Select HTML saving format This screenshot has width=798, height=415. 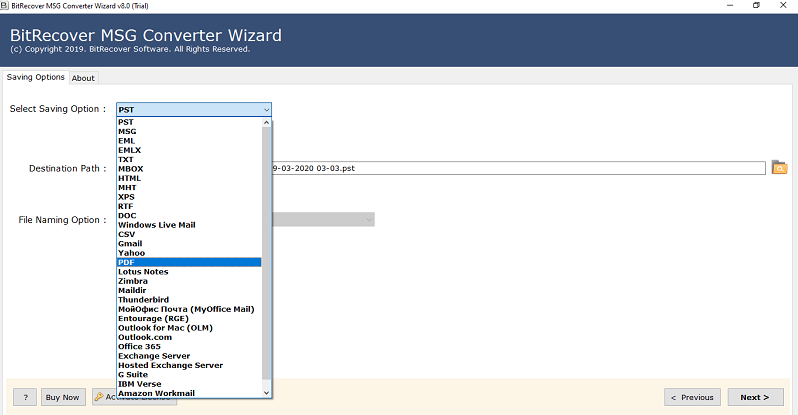coord(189,178)
